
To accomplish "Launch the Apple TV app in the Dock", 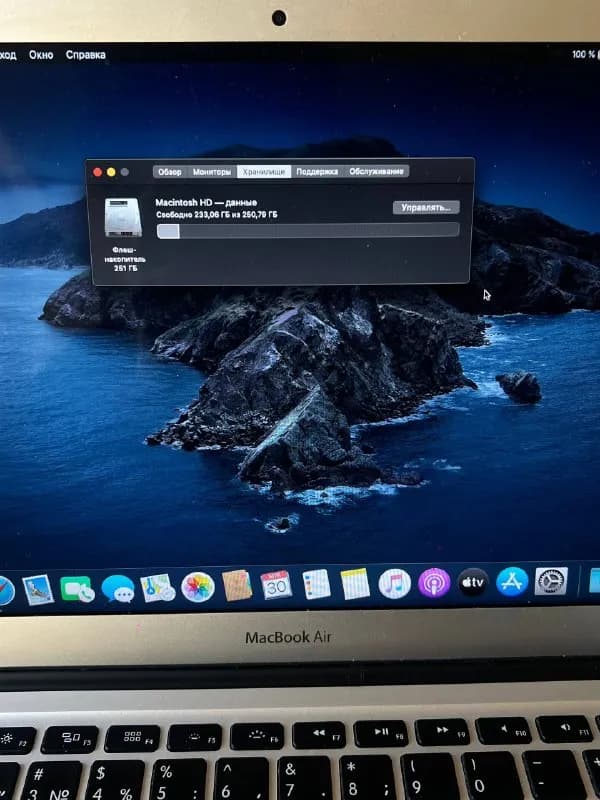I will coord(473,582).
